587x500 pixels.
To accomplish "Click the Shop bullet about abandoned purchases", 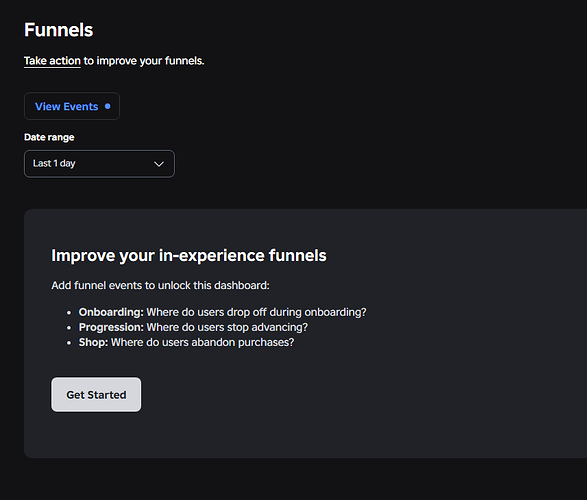I will (186, 342).
